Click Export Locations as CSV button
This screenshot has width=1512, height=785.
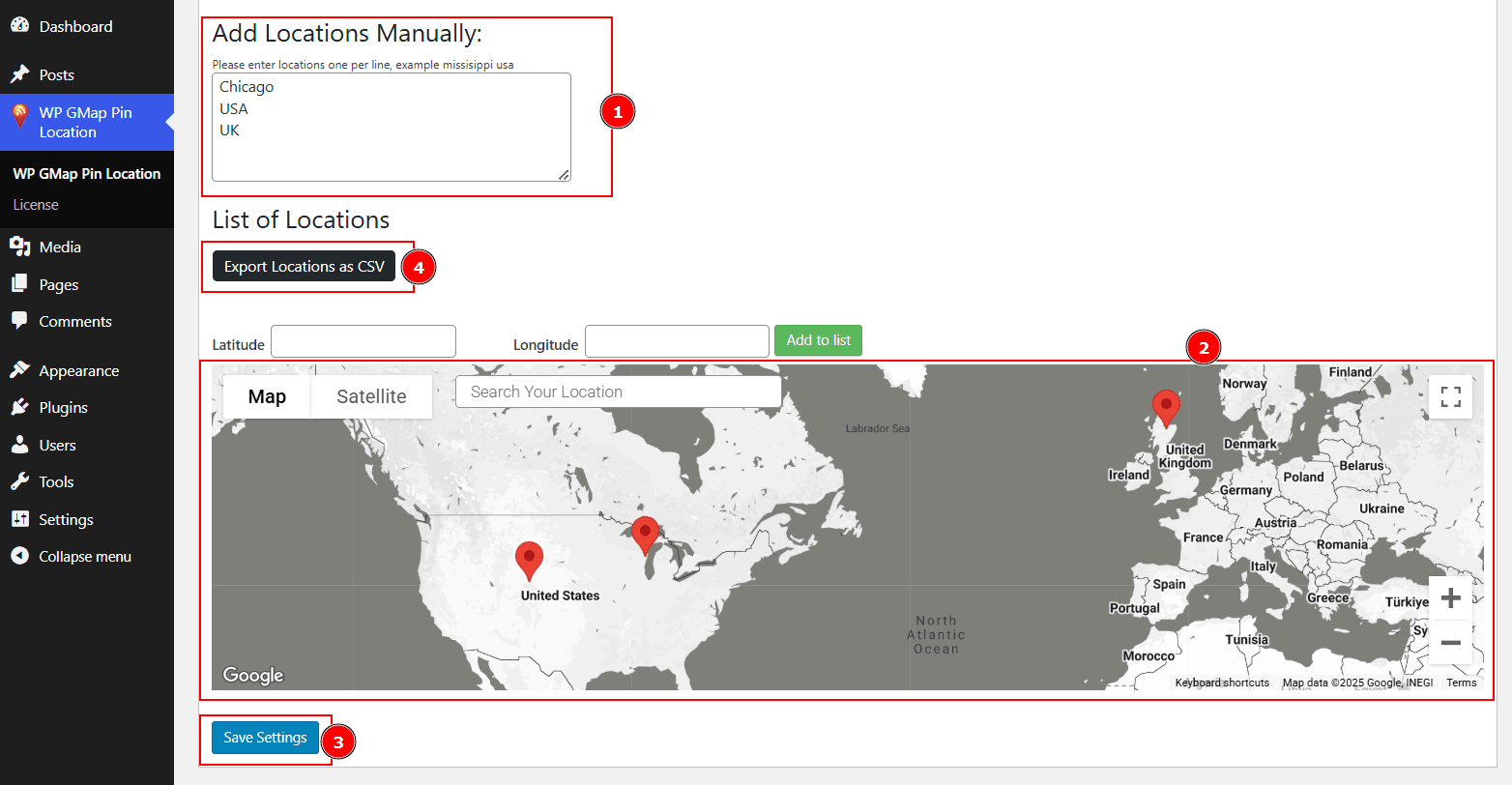click(x=305, y=267)
